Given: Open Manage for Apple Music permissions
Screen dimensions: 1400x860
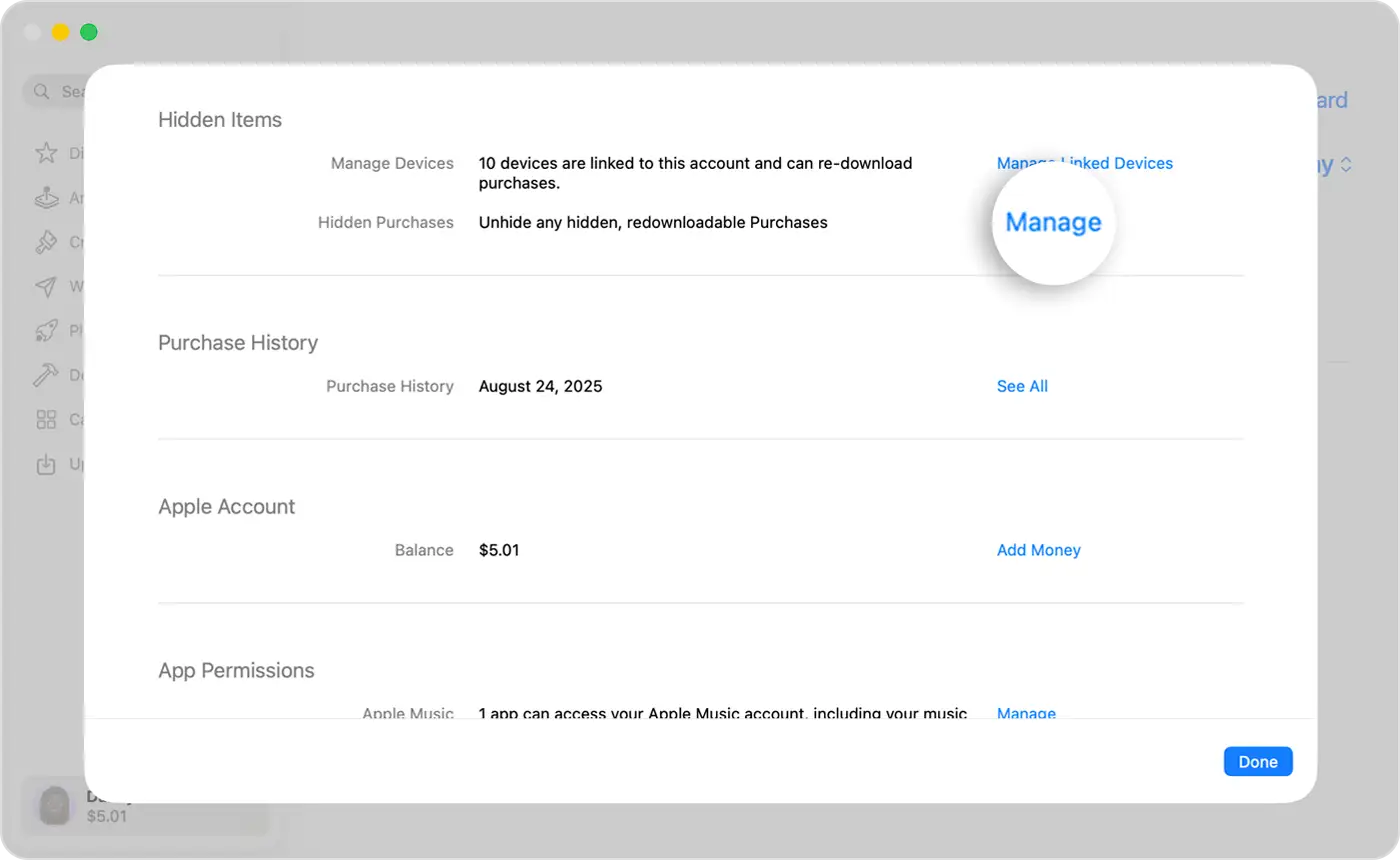Looking at the screenshot, I should pyautogui.click(x=1026, y=712).
